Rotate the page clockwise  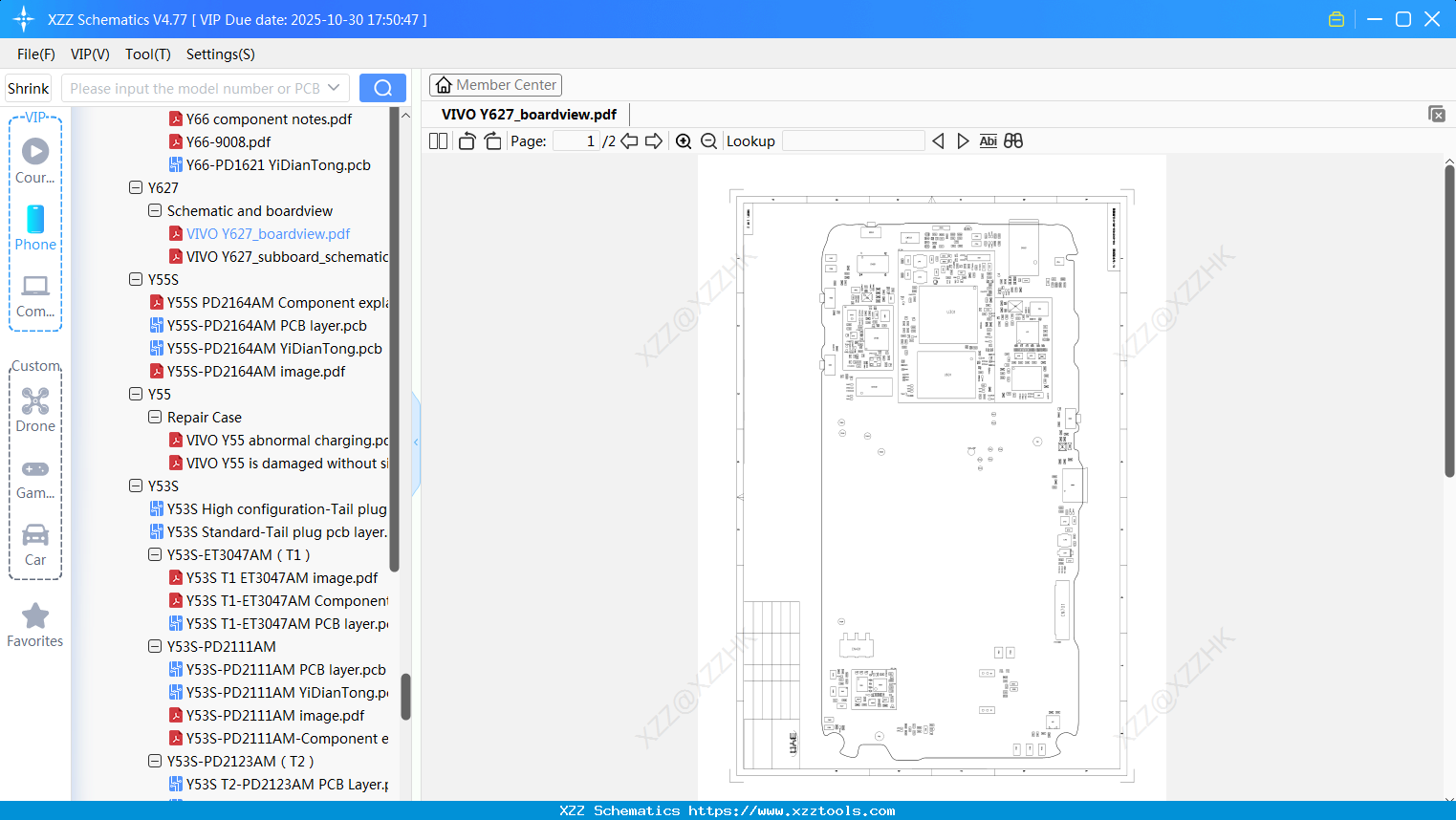pos(492,141)
